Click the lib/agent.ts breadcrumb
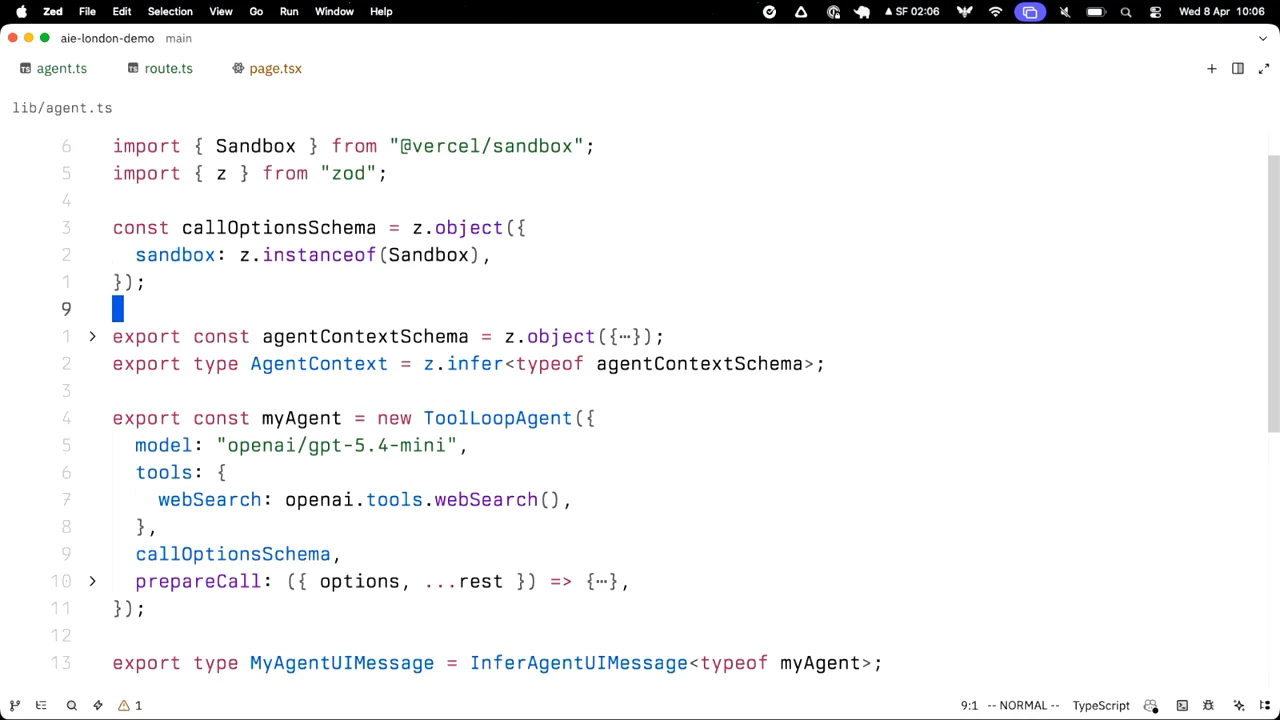Screen dimensions: 1280x720 (x=62, y=108)
